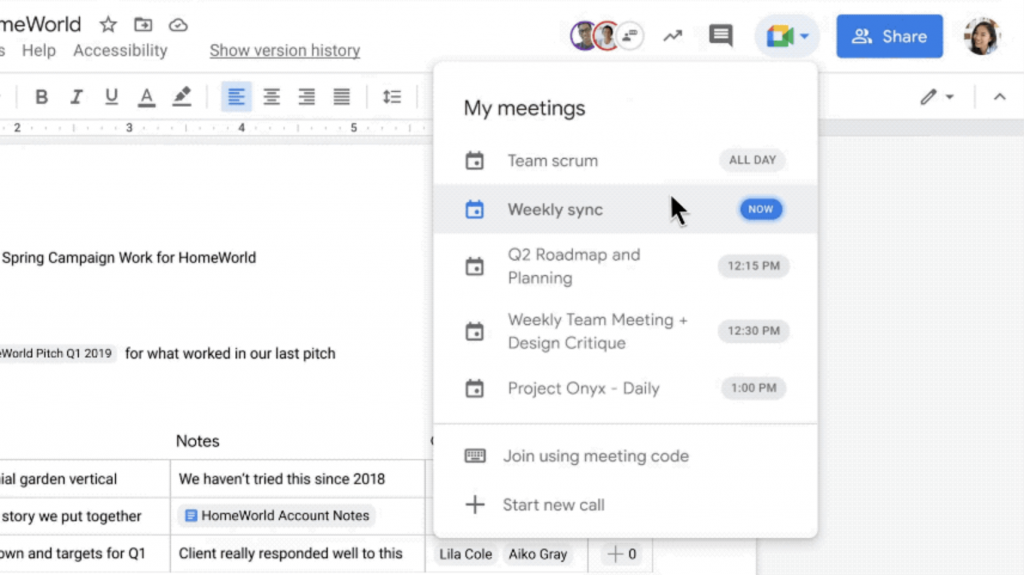This screenshot has height=575, width=1024.
Task: Click the collaborator chat icon
Action: (x=630, y=36)
